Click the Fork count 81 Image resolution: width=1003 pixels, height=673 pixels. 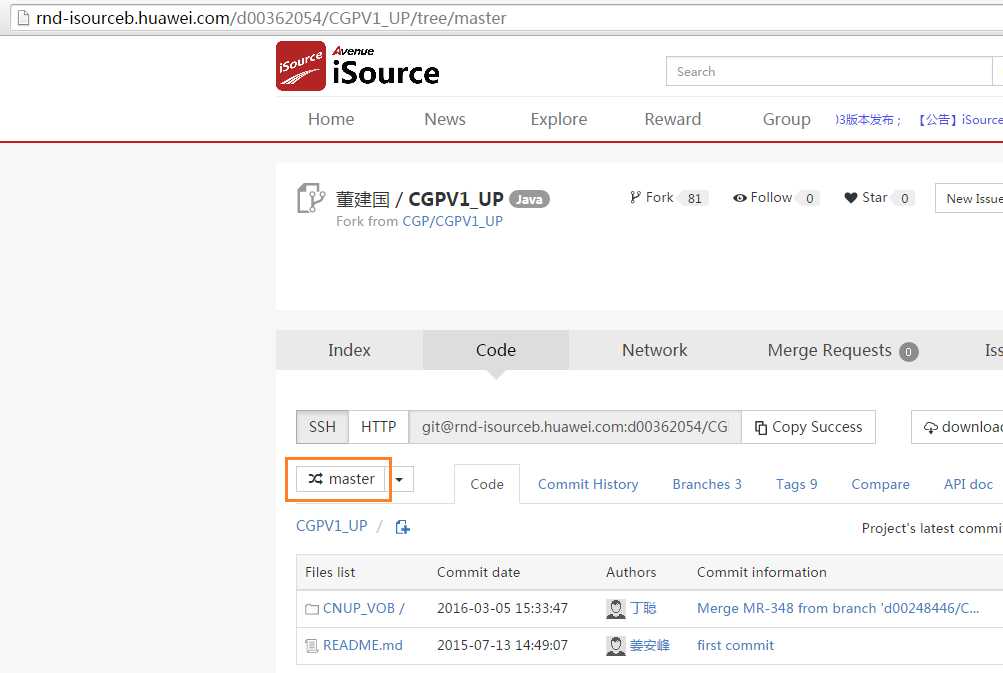(695, 198)
